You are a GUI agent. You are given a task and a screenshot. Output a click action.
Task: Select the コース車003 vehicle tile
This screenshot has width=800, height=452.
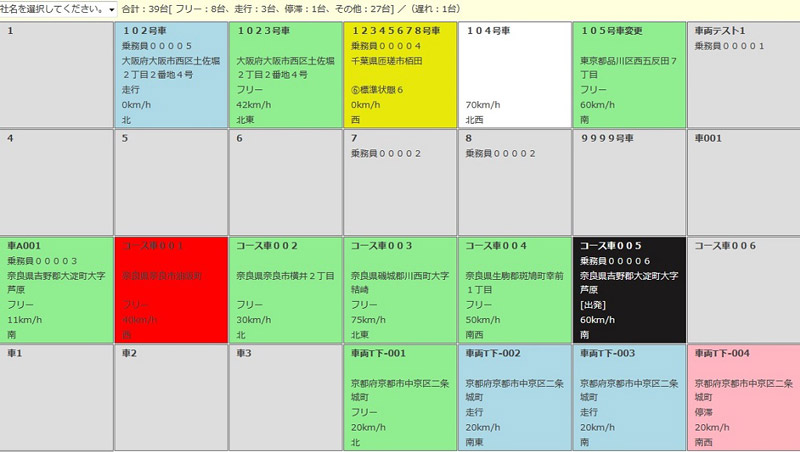[401, 290]
